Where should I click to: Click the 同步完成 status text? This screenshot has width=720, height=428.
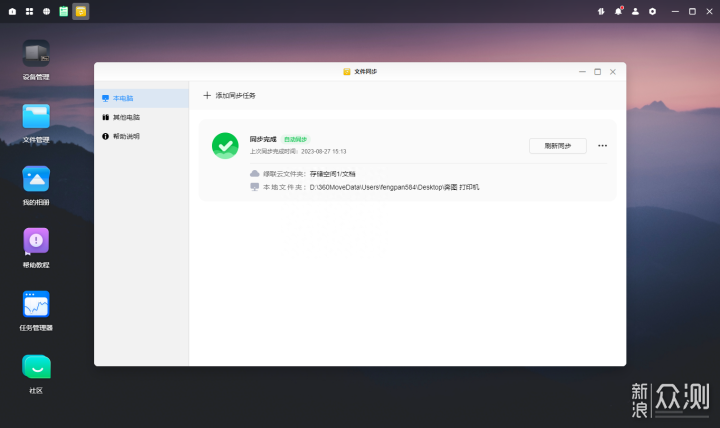tap(263, 139)
